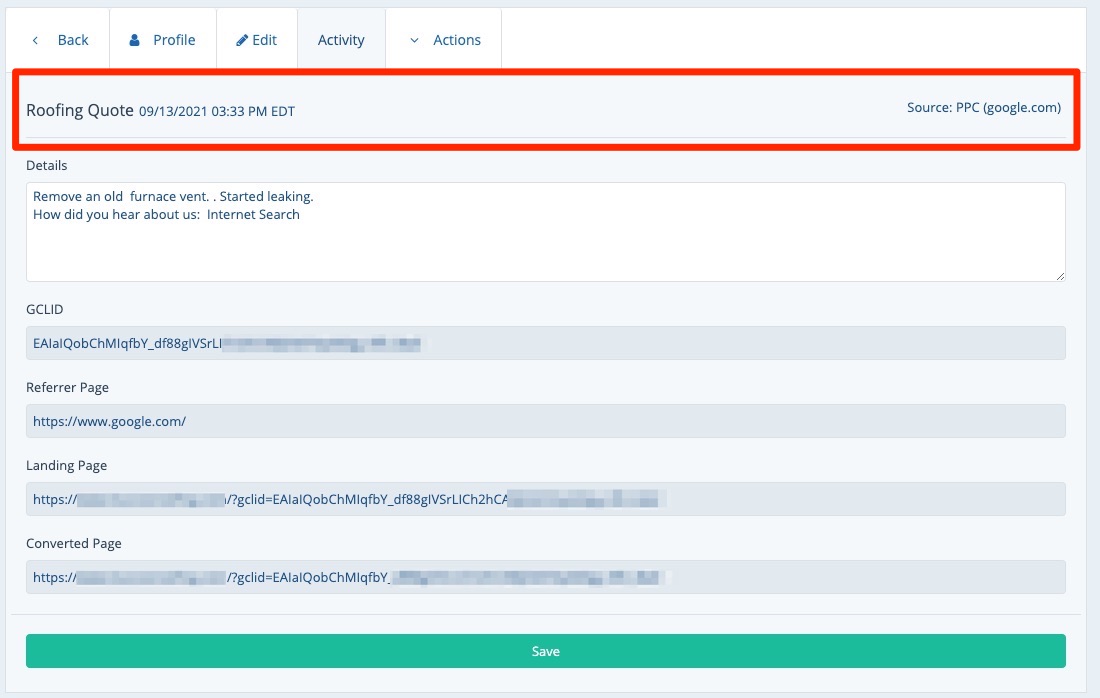
Task: Click the 09/13/2021 03:33 PM timestamp
Action: tap(216, 111)
